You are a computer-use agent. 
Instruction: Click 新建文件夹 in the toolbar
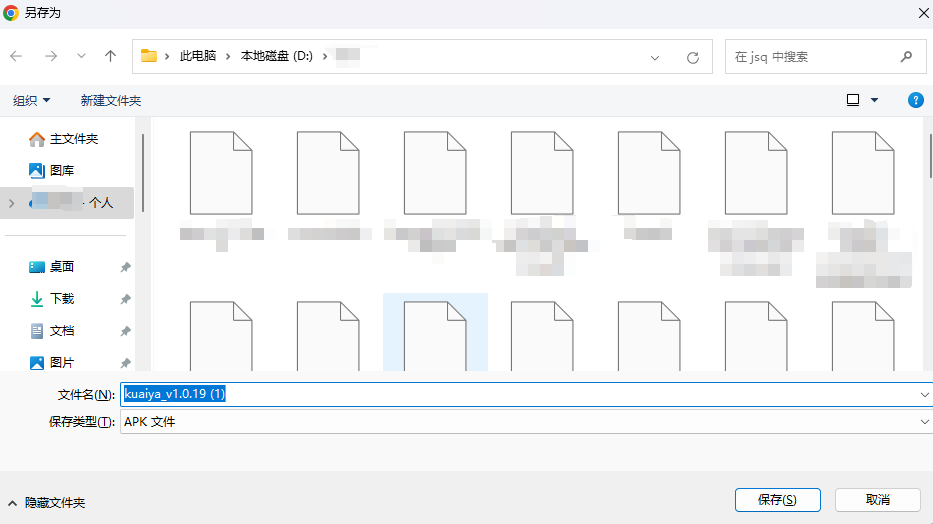coord(110,101)
